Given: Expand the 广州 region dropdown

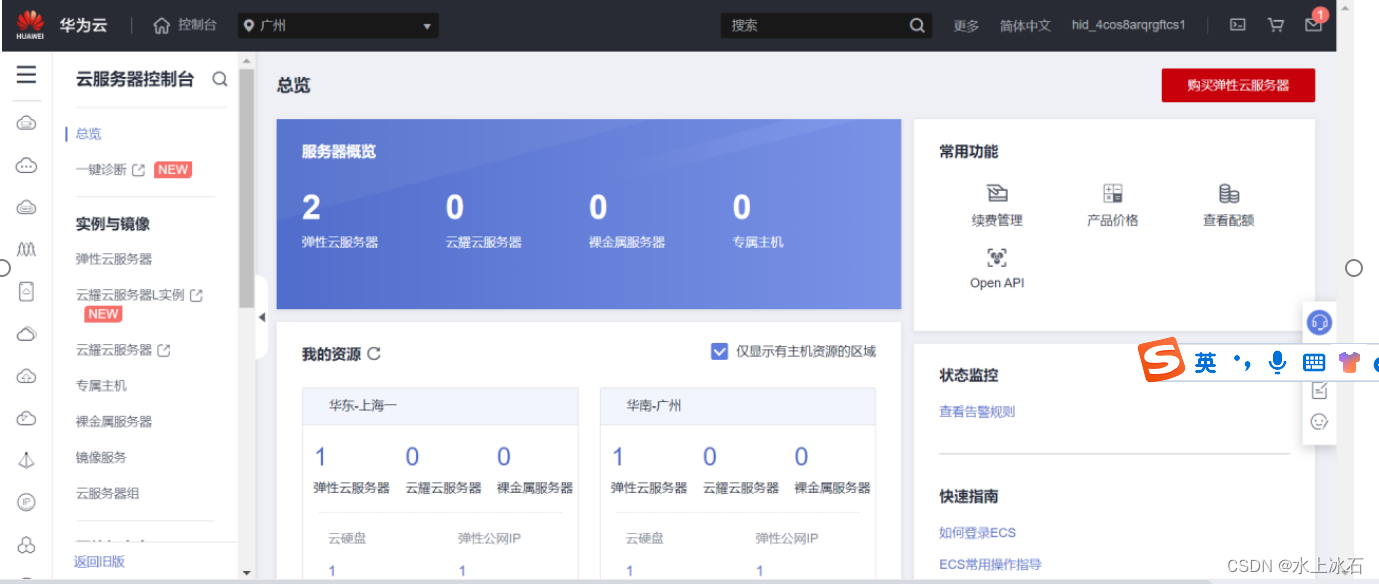Looking at the screenshot, I should point(338,26).
